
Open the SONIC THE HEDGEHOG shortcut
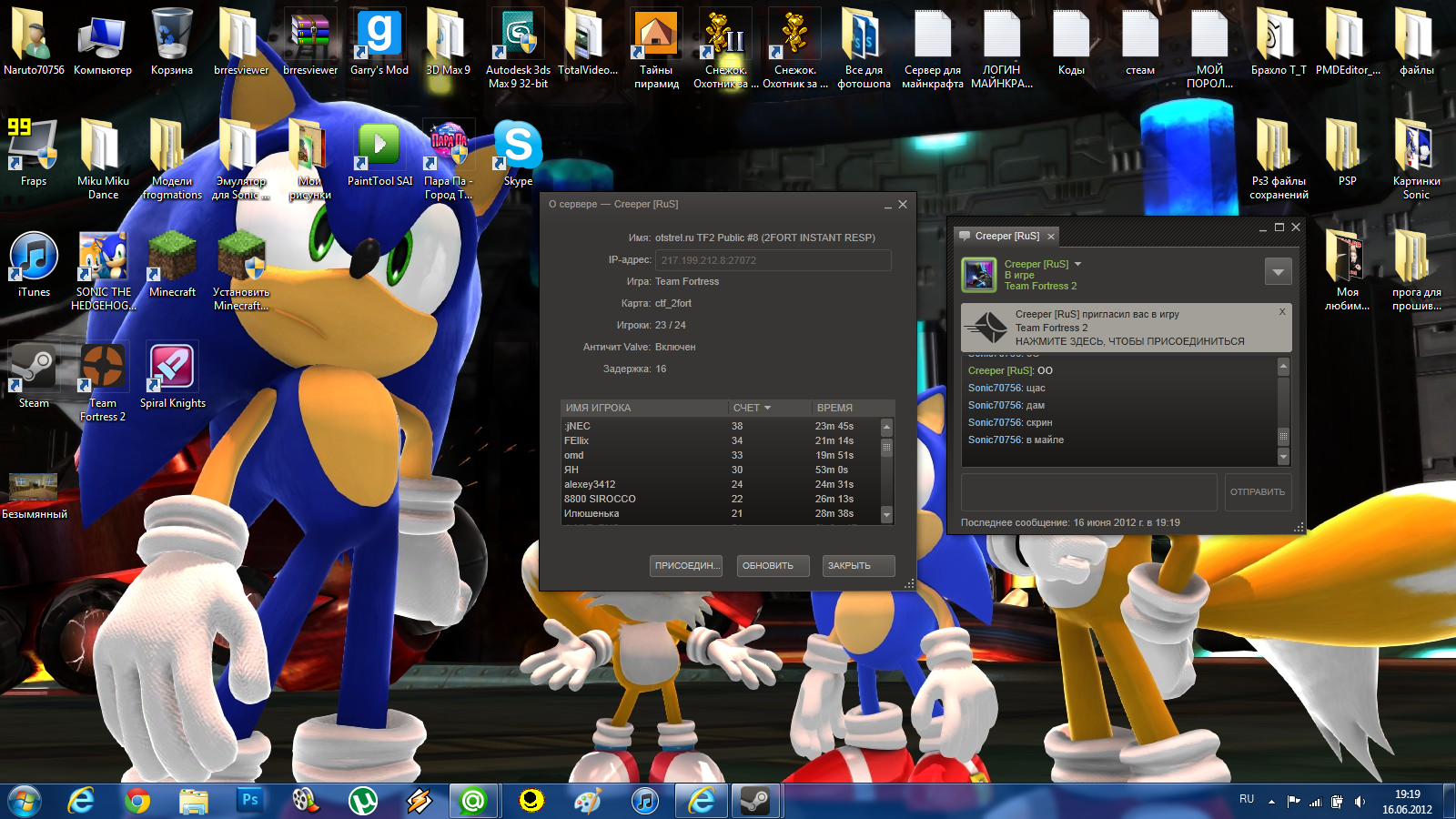click(x=103, y=271)
